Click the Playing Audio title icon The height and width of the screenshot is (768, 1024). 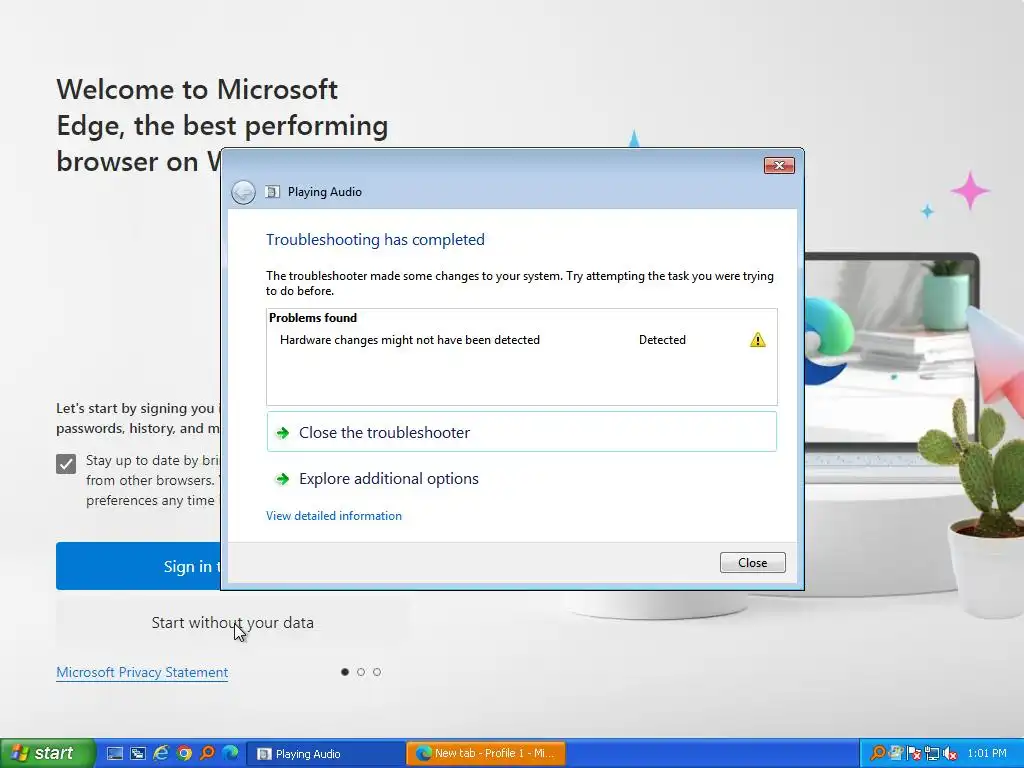[x=272, y=192]
